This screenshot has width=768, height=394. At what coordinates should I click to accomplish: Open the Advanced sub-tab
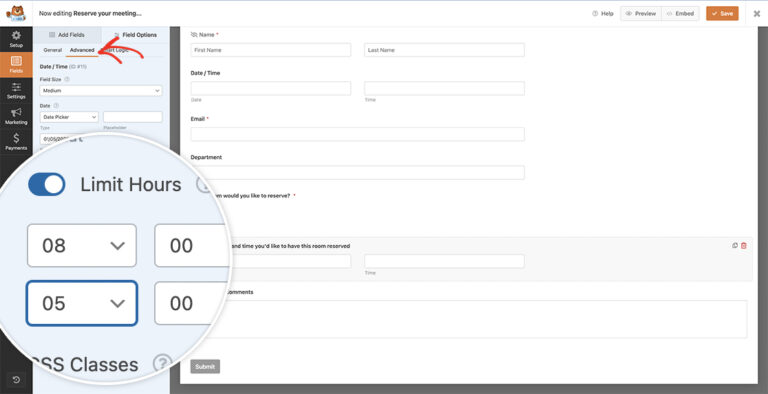point(82,50)
